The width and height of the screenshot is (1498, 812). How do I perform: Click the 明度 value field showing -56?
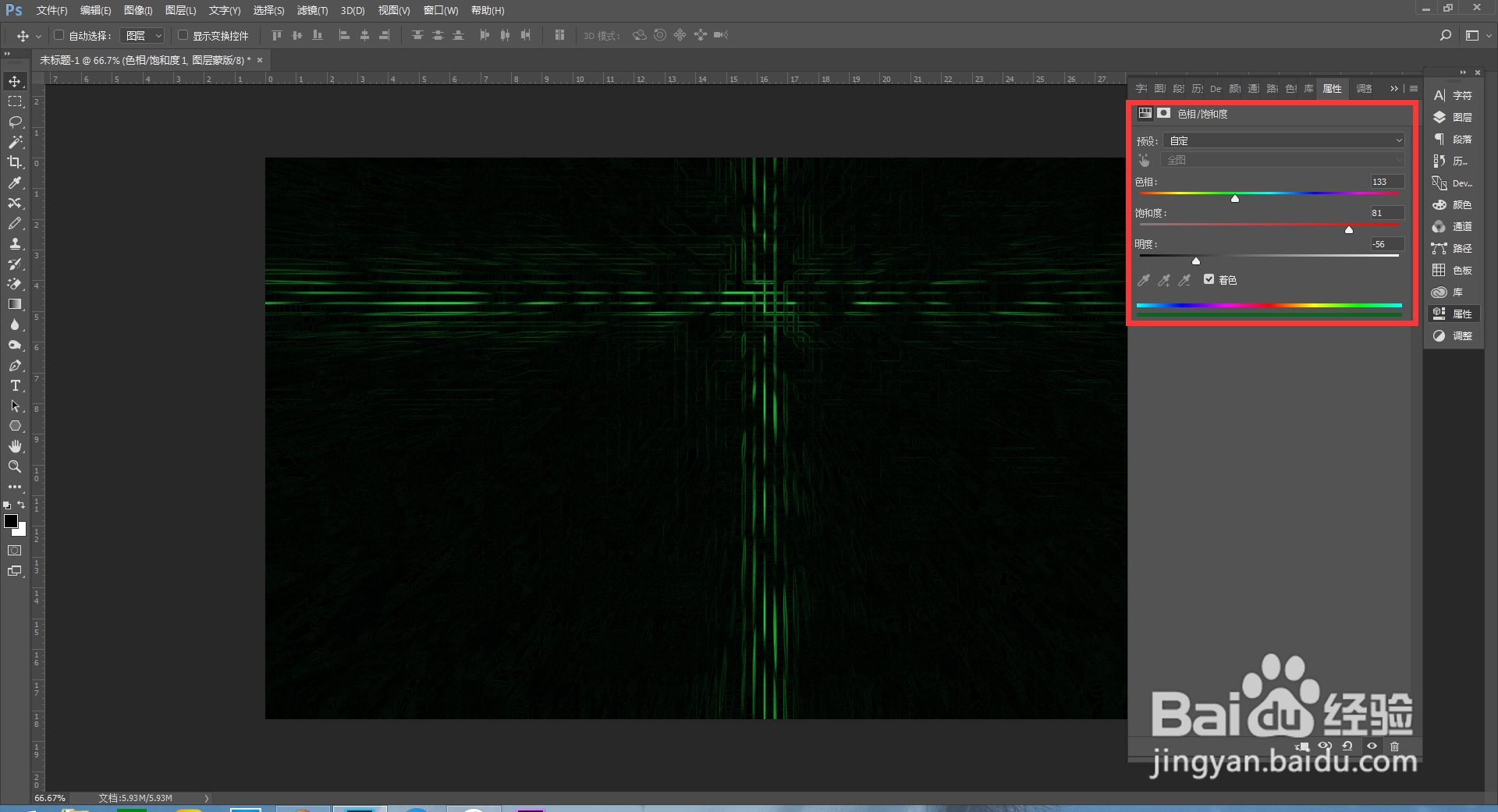coord(1387,244)
